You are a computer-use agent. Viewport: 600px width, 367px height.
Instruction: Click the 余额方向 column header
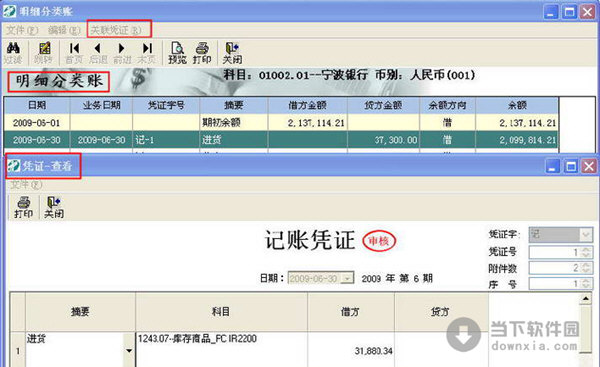tap(447, 105)
